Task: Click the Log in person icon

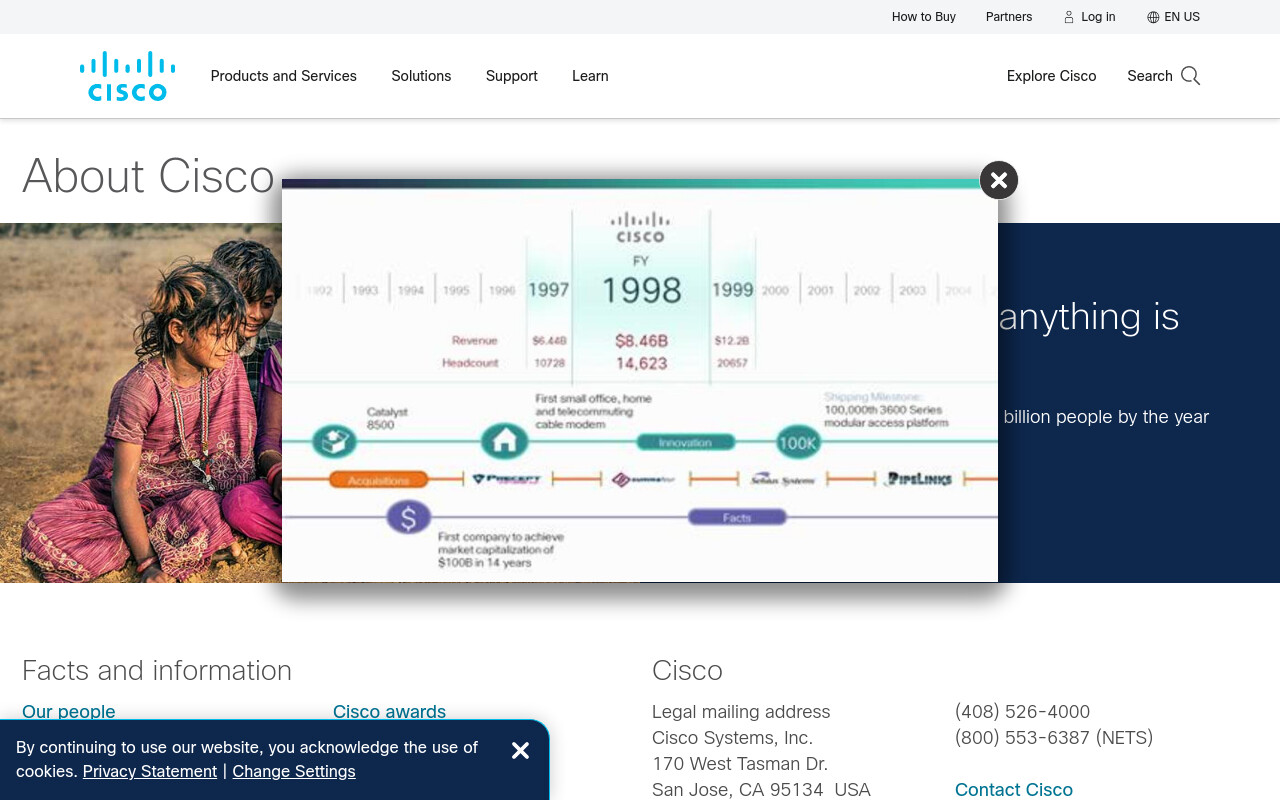Action: tap(1069, 17)
